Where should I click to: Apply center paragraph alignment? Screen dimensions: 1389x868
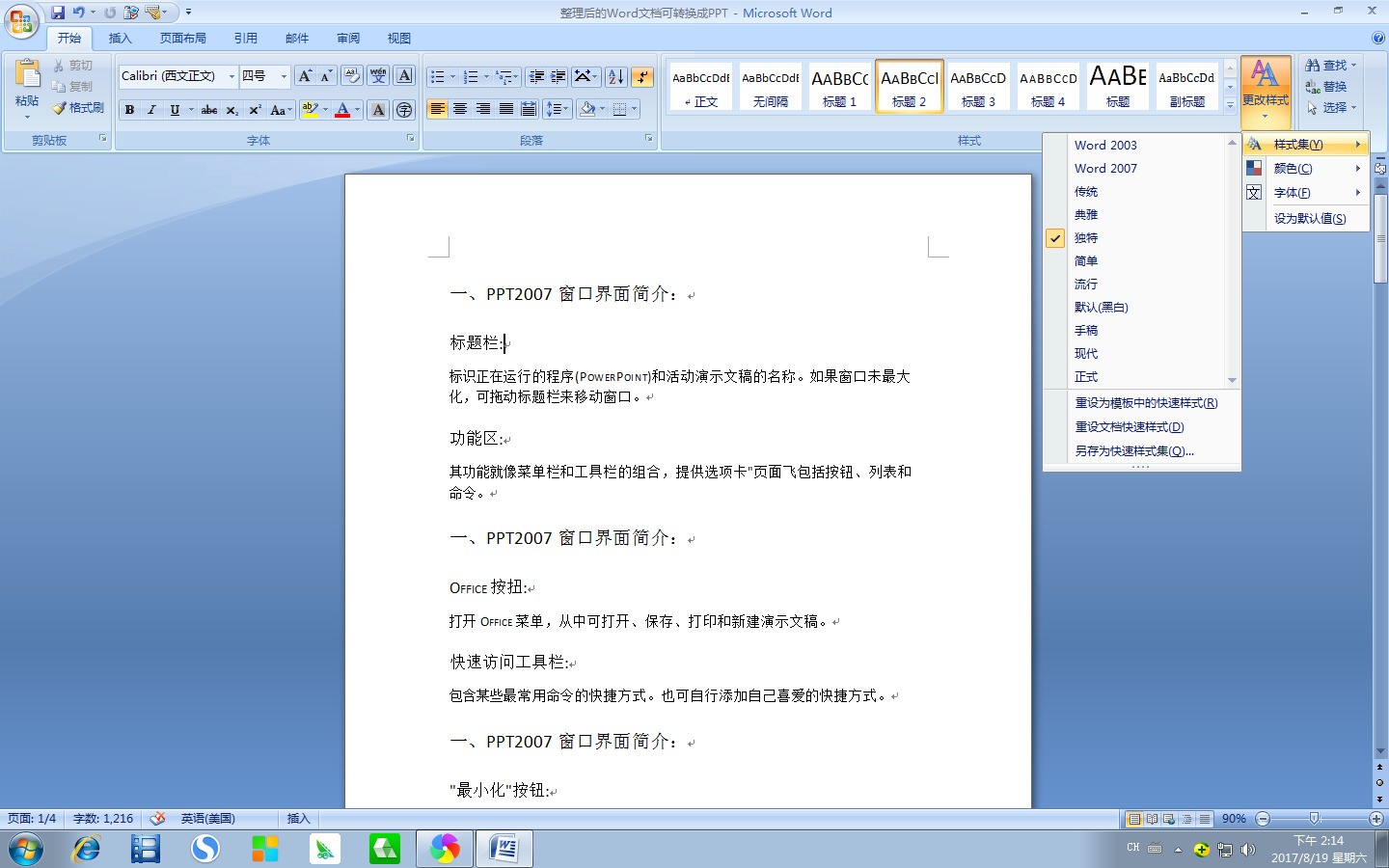(461, 109)
